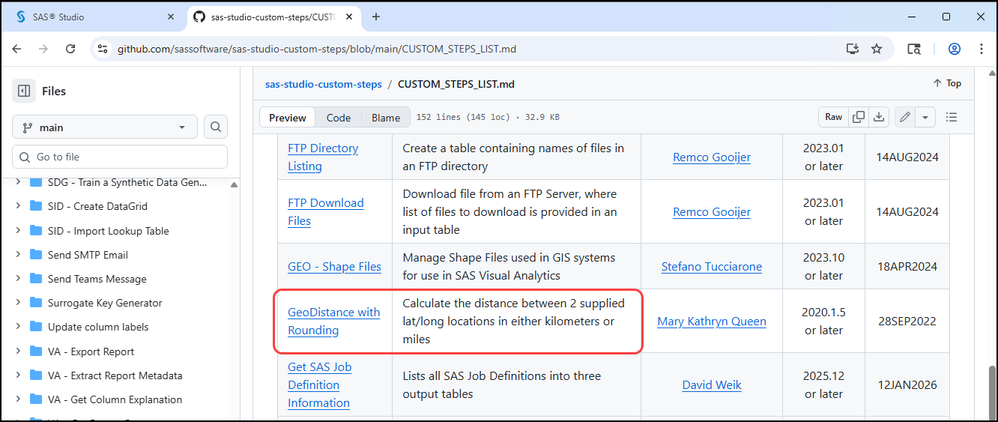
Task: Open the main branch selector dropdown
Action: click(x=105, y=127)
